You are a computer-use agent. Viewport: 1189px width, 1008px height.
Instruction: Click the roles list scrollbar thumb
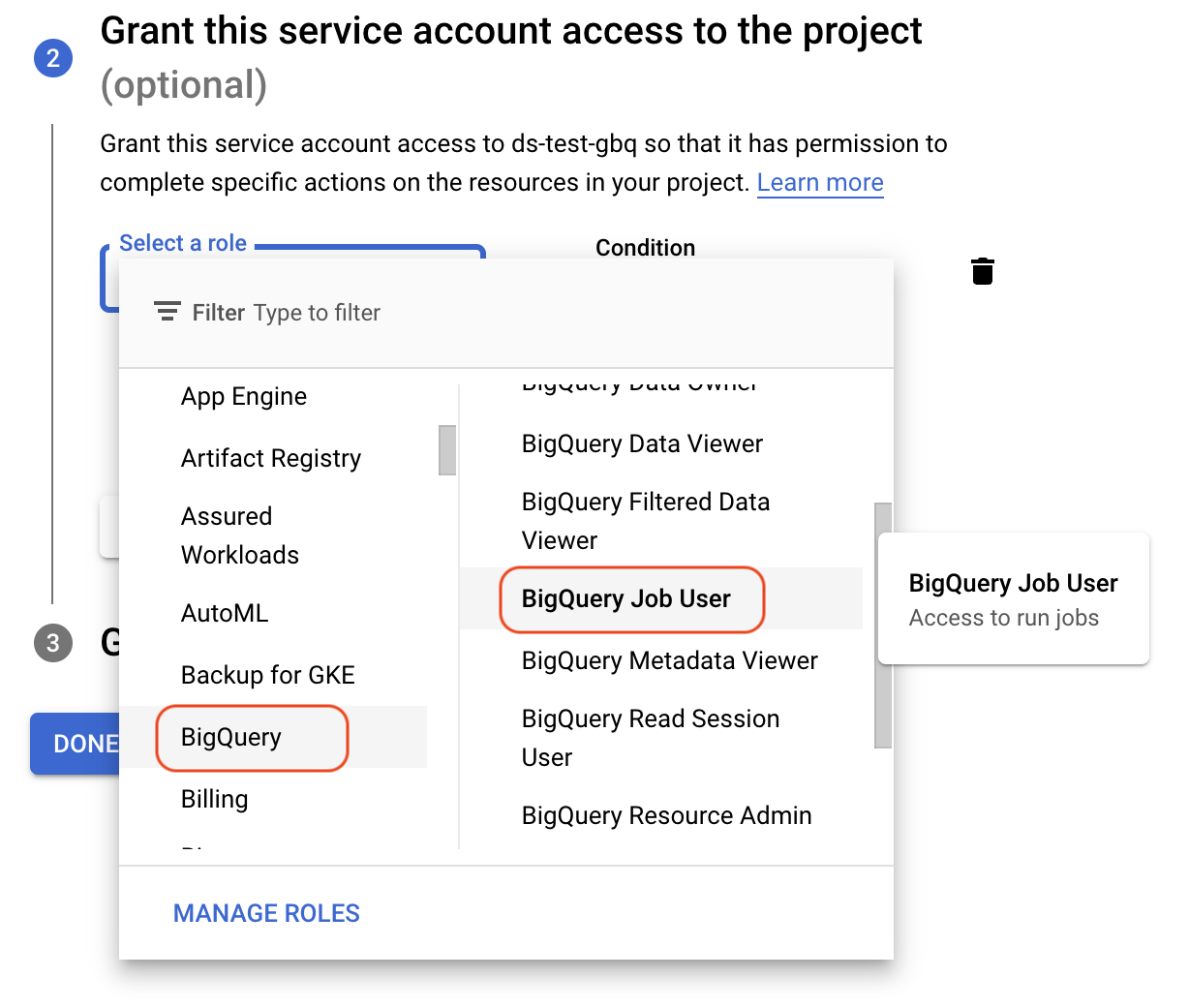pyautogui.click(x=883, y=626)
